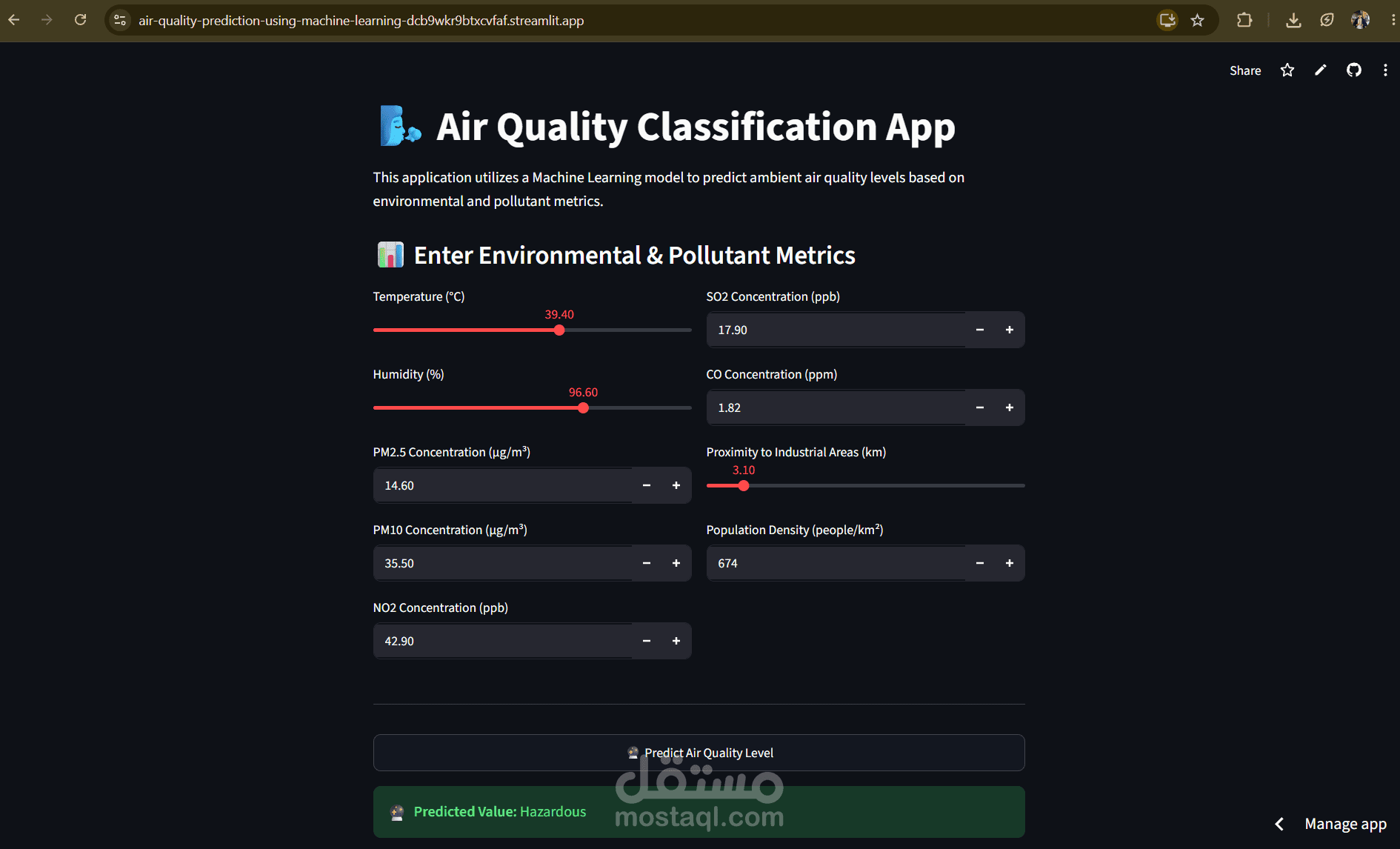
Task: Click the Humidity slider handle
Action: click(x=583, y=408)
